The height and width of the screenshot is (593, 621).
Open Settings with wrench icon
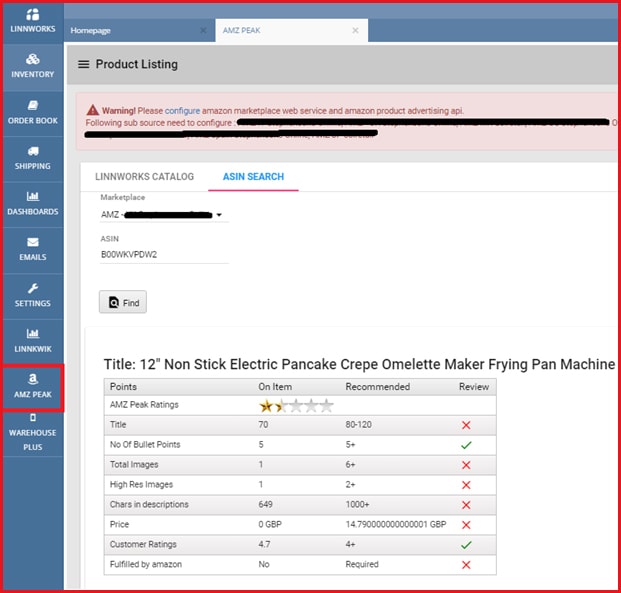(32, 295)
